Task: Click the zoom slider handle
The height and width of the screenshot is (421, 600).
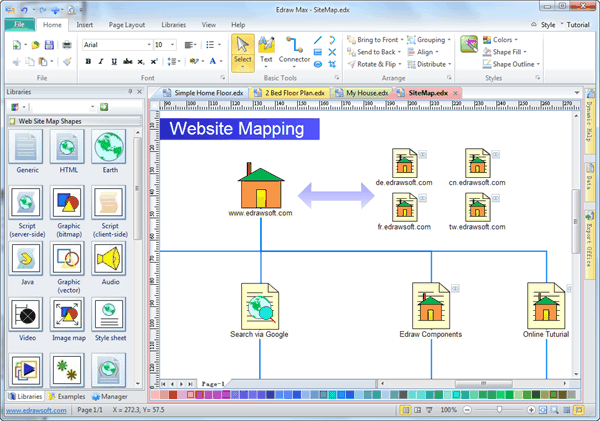Action: (499, 410)
